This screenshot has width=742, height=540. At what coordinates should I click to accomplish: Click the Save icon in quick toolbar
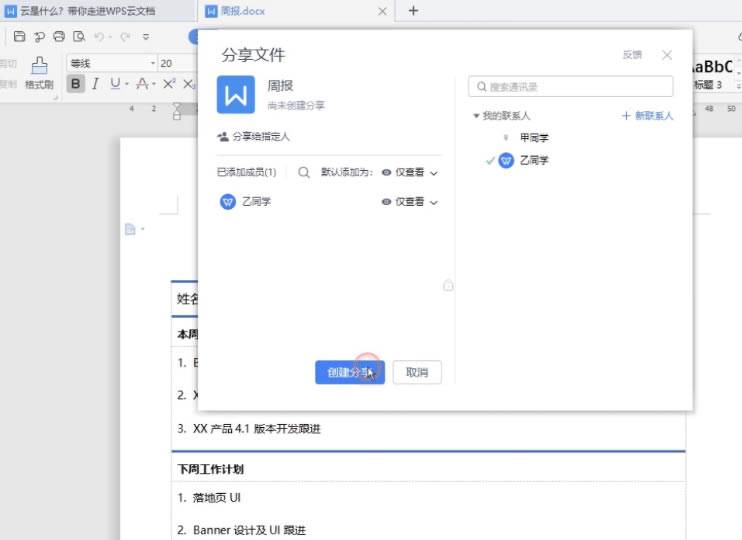point(19,37)
